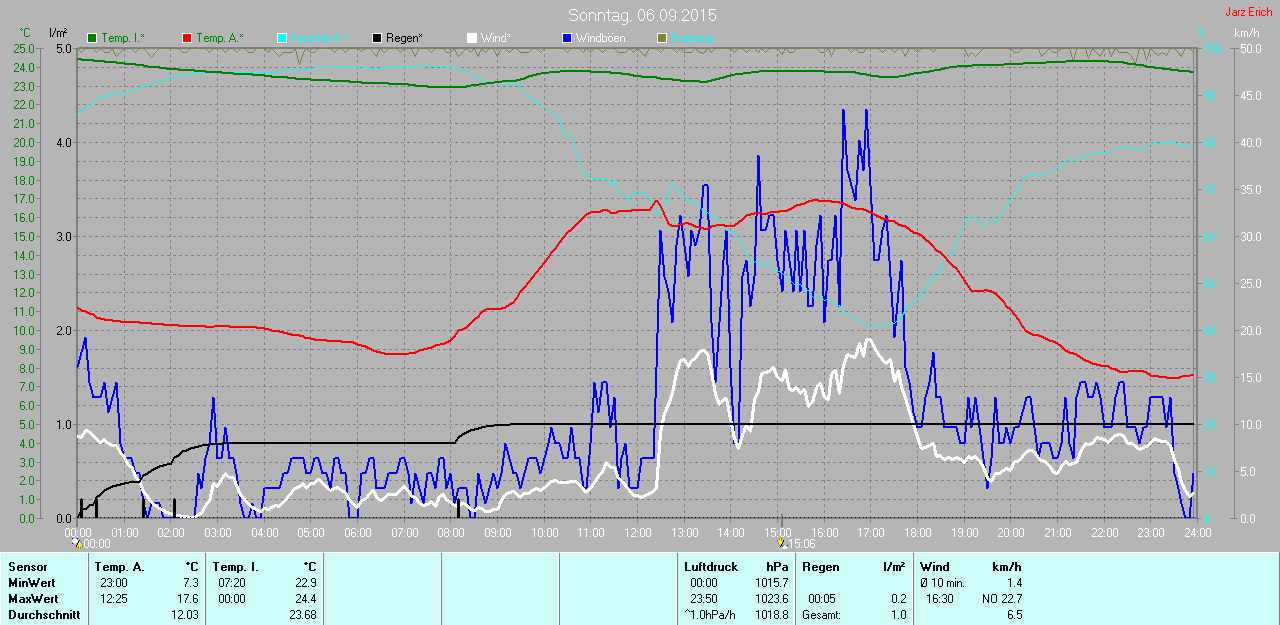
Task: Click the wind average value '6.5'
Action: pos(1013,614)
